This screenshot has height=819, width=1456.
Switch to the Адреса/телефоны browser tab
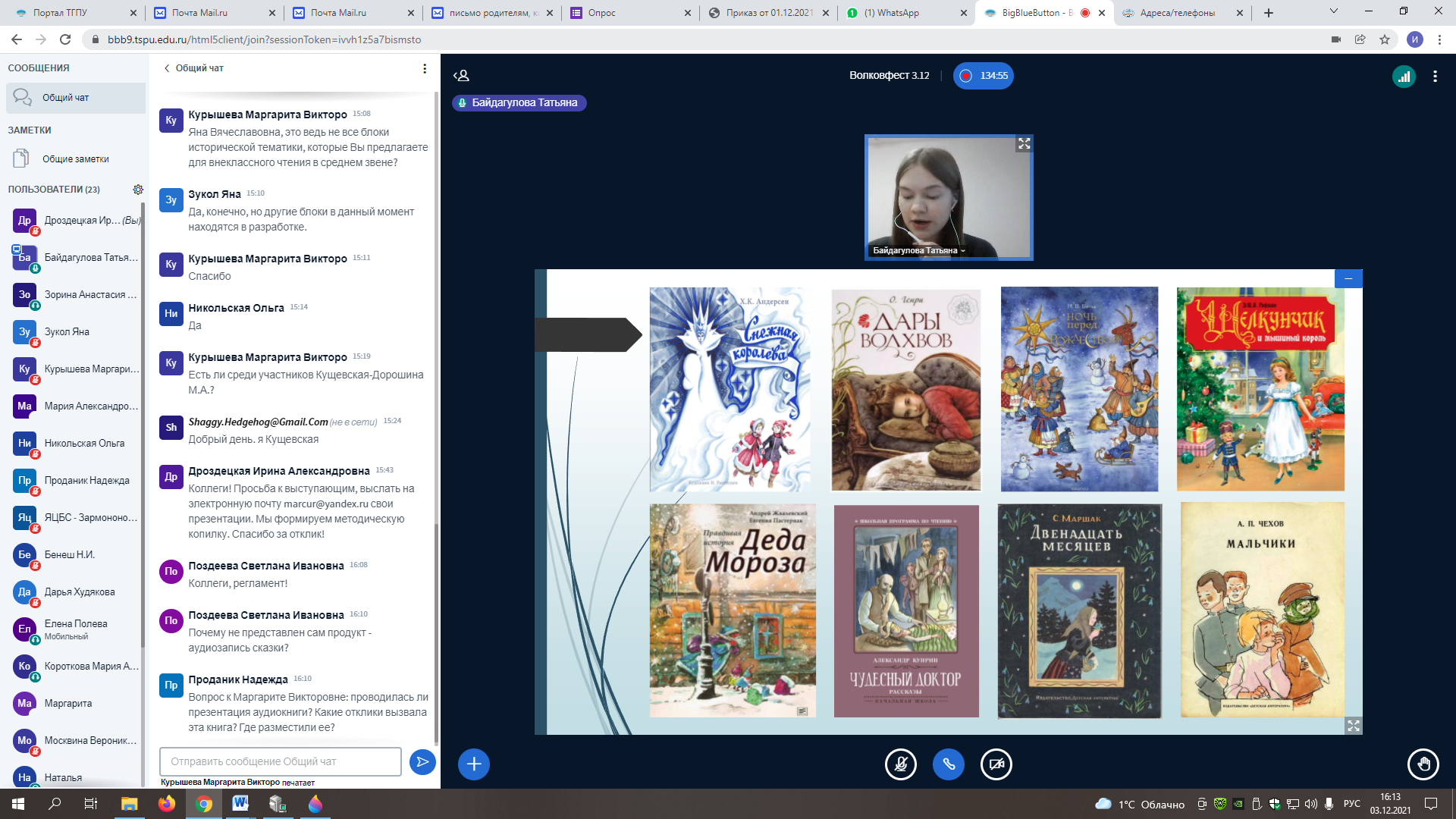click(1183, 13)
